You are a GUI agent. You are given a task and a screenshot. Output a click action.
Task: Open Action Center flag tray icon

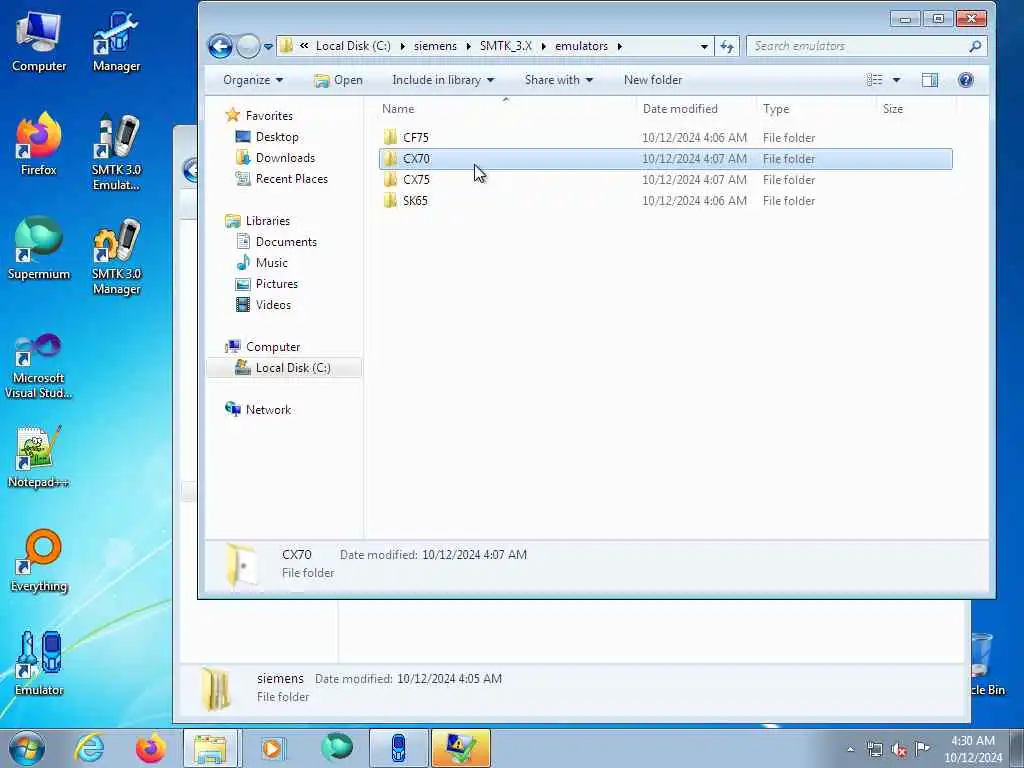click(922, 749)
